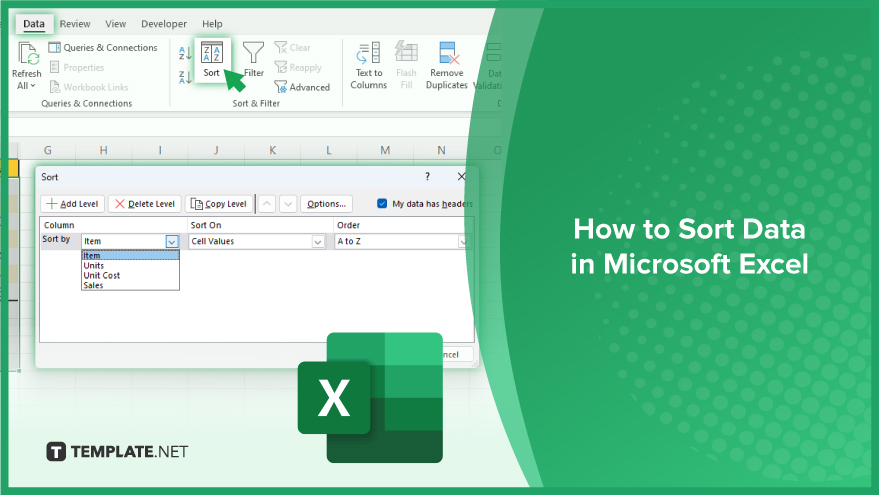879x495 pixels.
Task: Switch to the View ribbon tab
Action: pos(115,24)
